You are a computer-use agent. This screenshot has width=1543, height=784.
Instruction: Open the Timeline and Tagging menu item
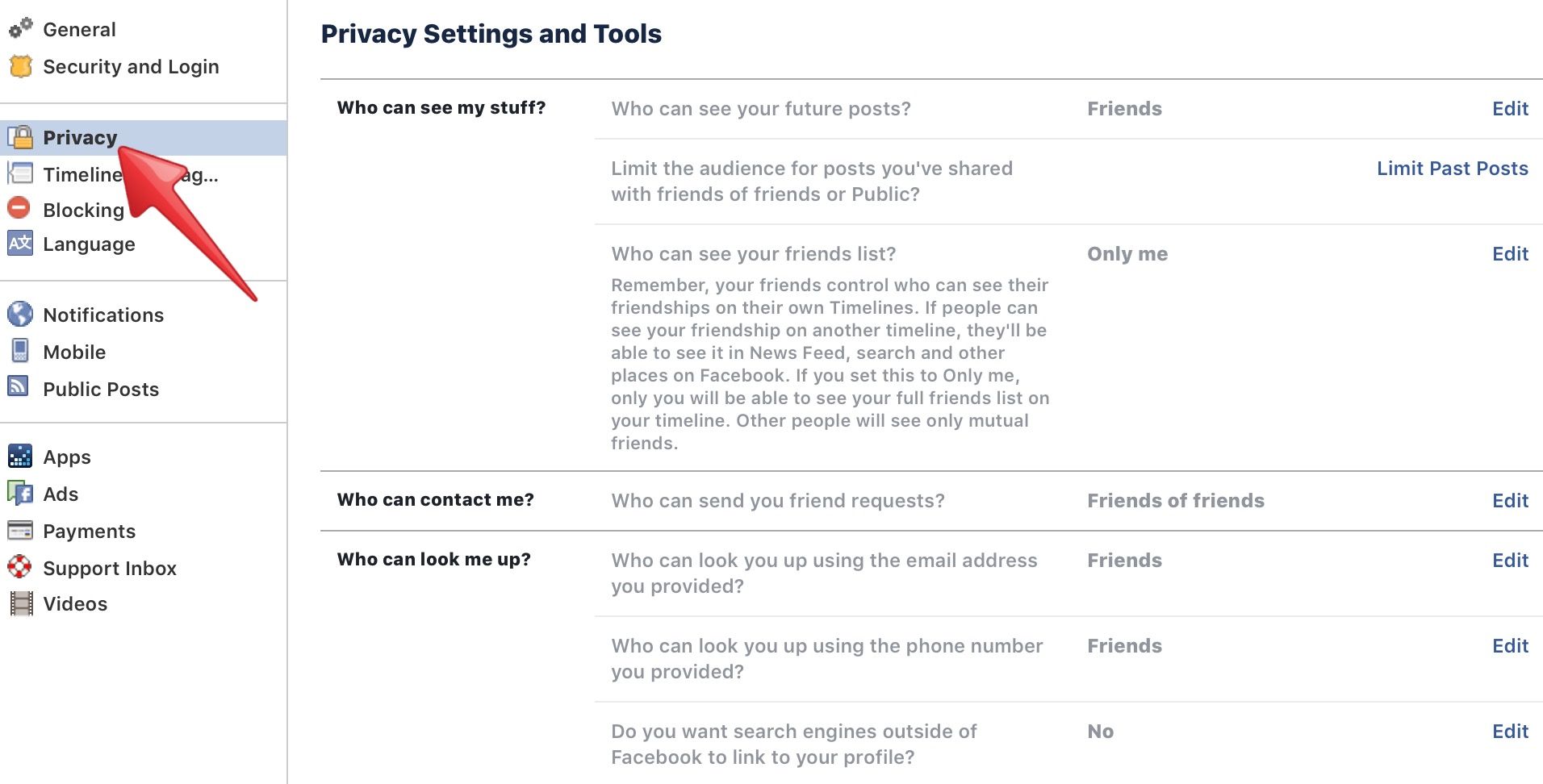click(81, 174)
